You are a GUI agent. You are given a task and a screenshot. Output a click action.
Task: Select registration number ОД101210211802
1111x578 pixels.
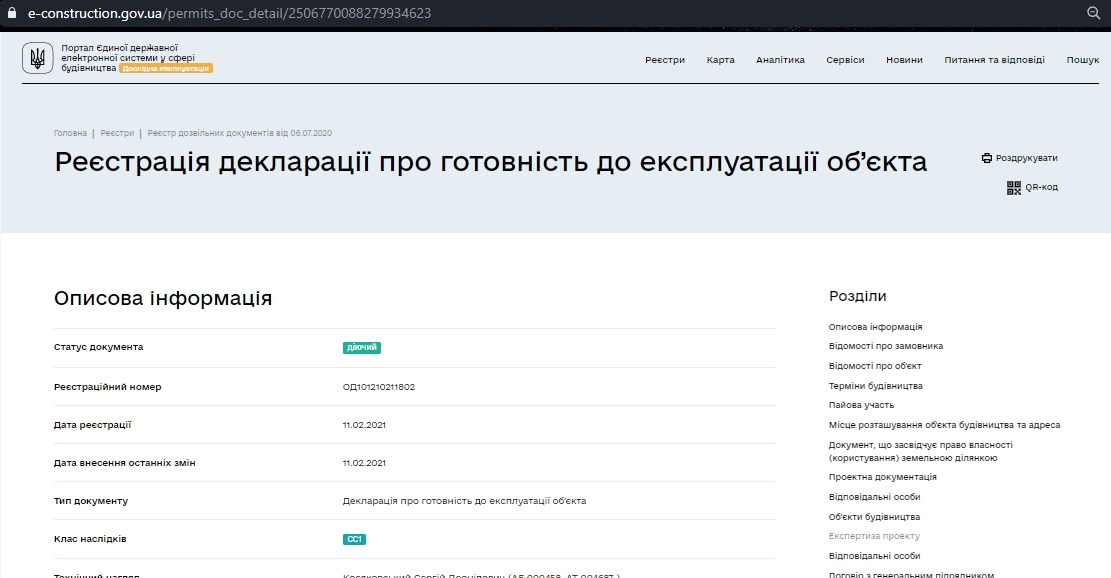pos(378,387)
